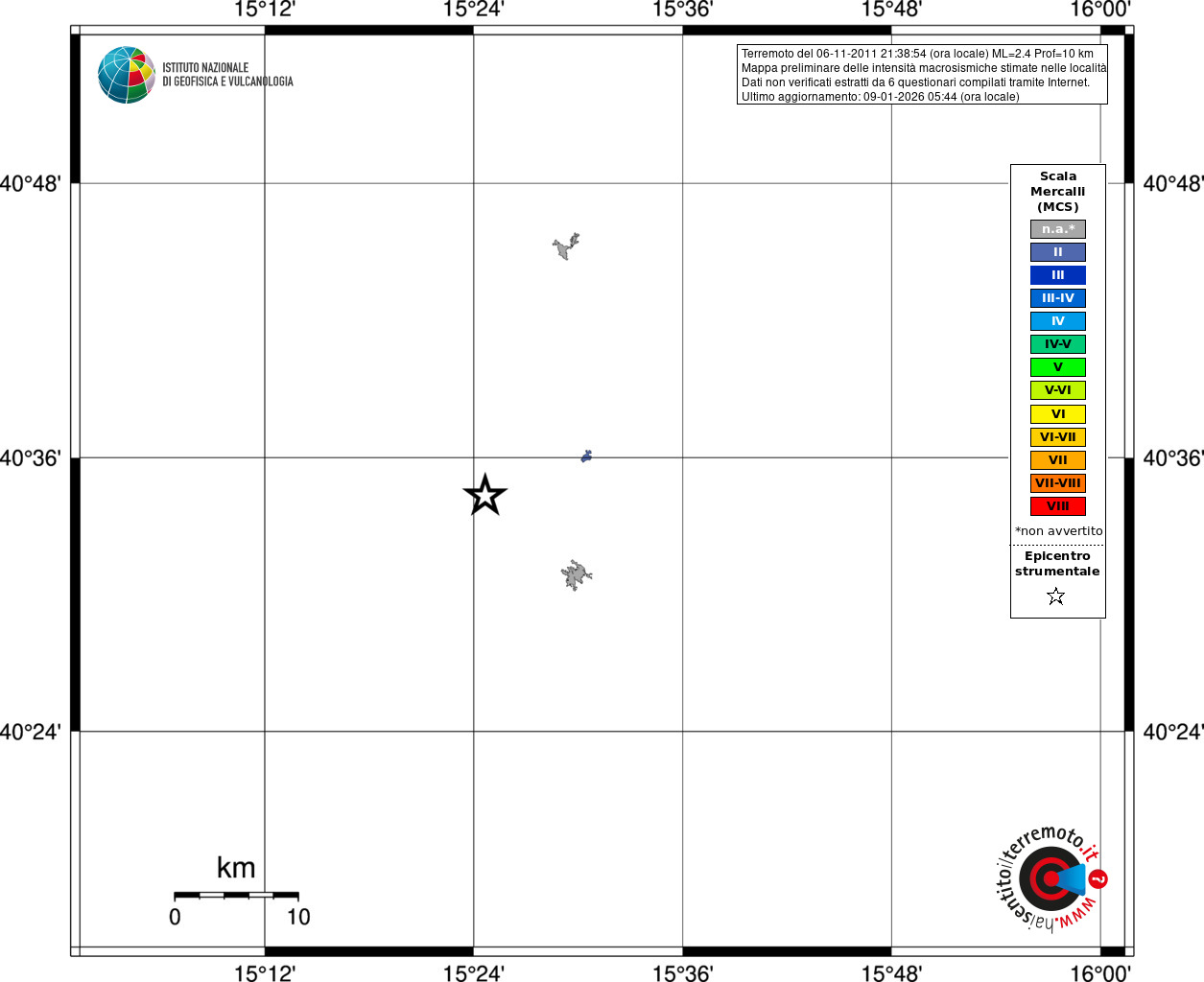The width and height of the screenshot is (1204, 982).
Task: Select the V-VI intensity legend swatch
Action: (1058, 390)
